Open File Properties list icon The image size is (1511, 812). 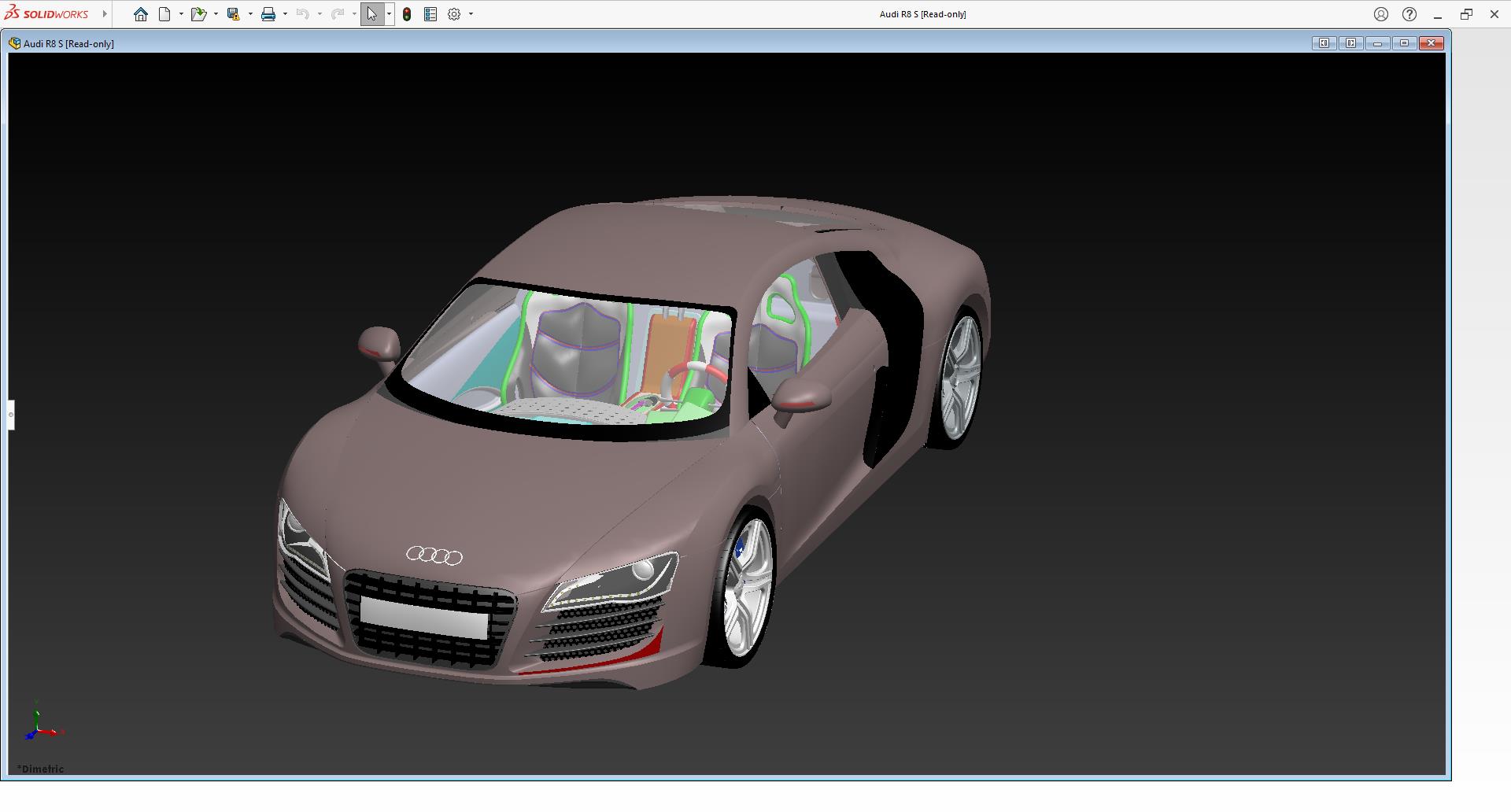click(x=430, y=14)
